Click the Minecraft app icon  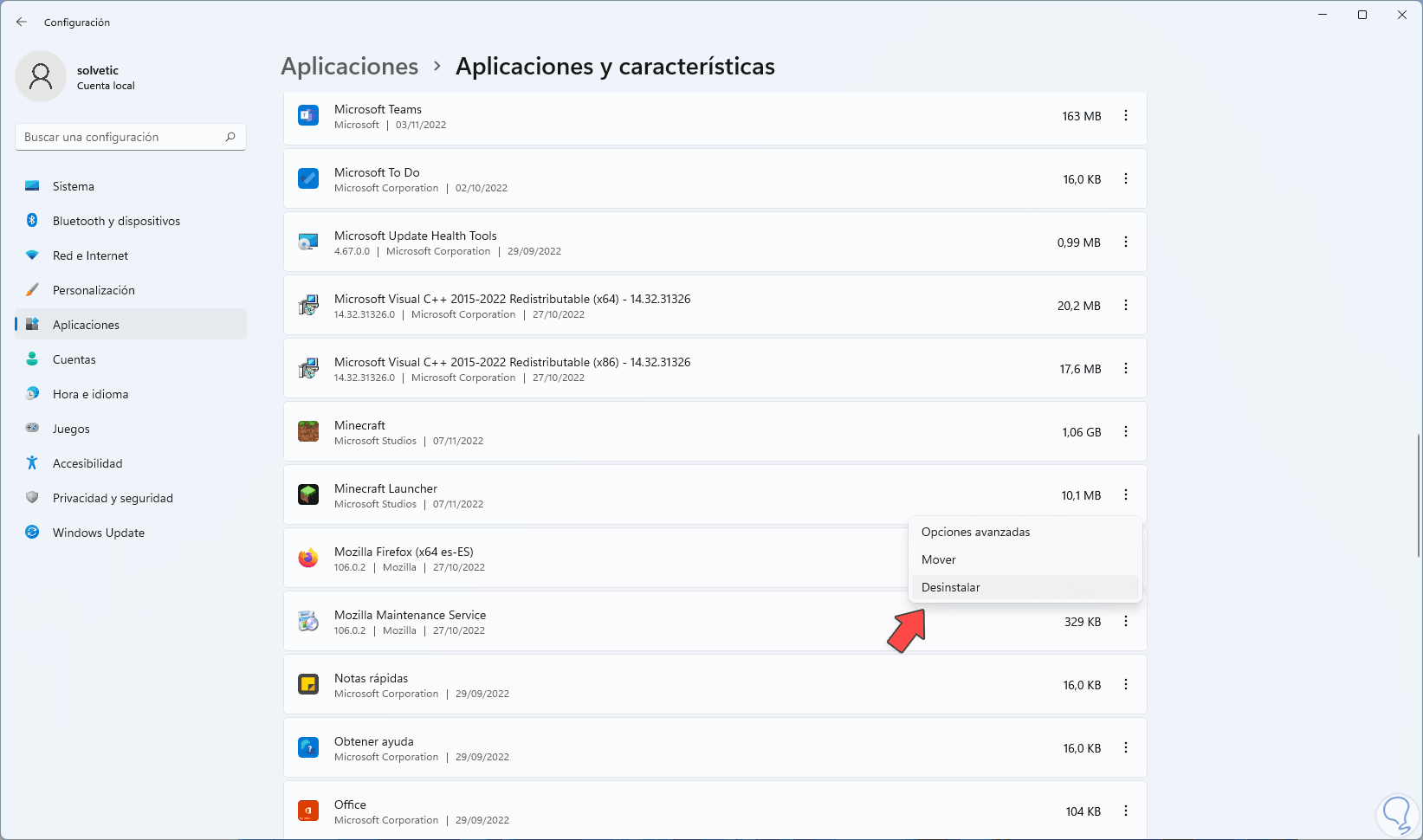(x=308, y=431)
